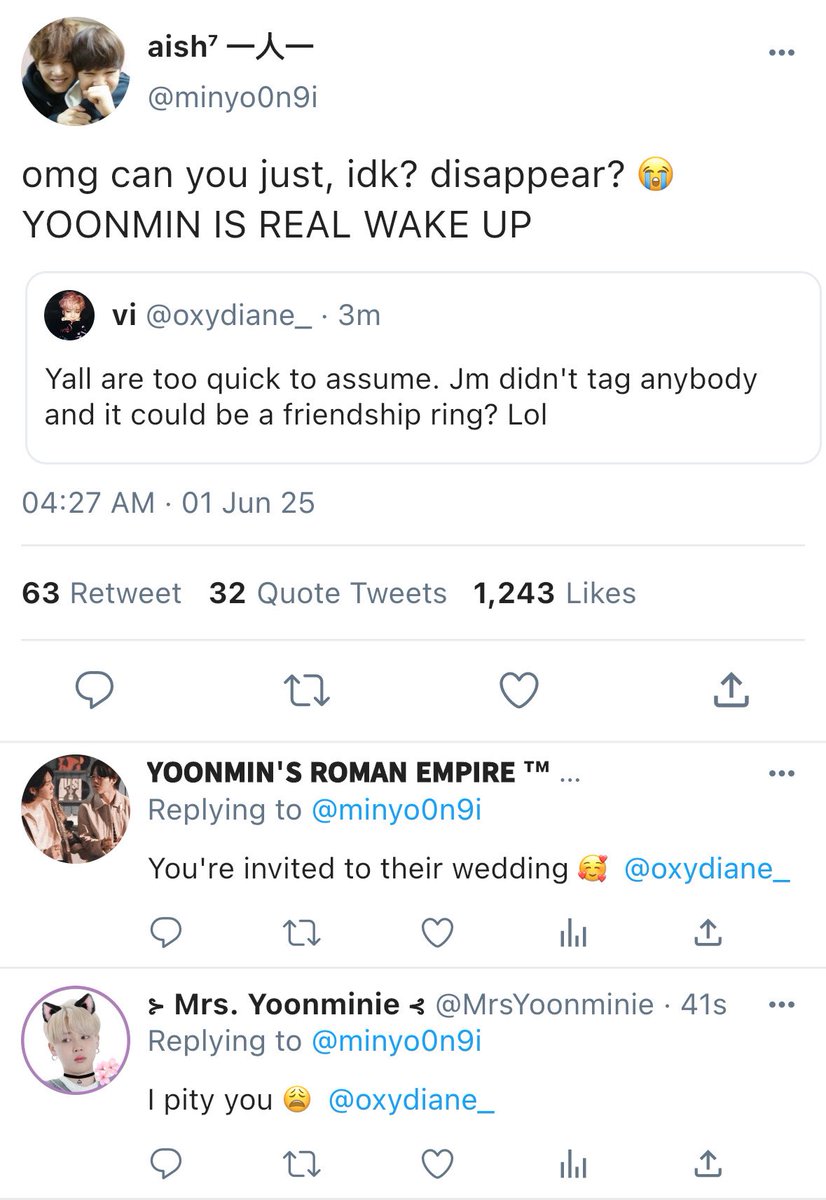View analytics for the wedding invitation reply
Image resolution: width=826 pixels, height=1200 pixels.
click(x=572, y=933)
